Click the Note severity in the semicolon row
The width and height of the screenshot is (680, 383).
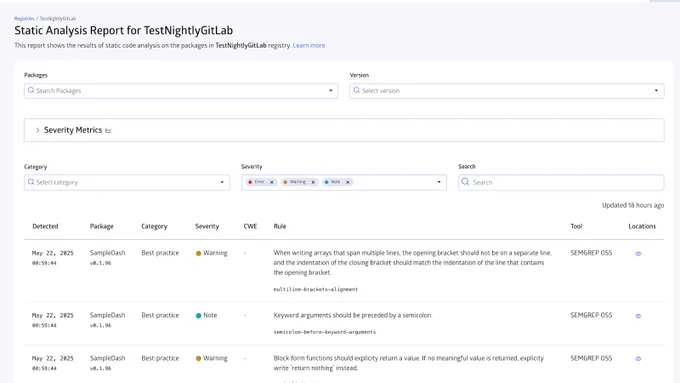pyautogui.click(x=206, y=315)
